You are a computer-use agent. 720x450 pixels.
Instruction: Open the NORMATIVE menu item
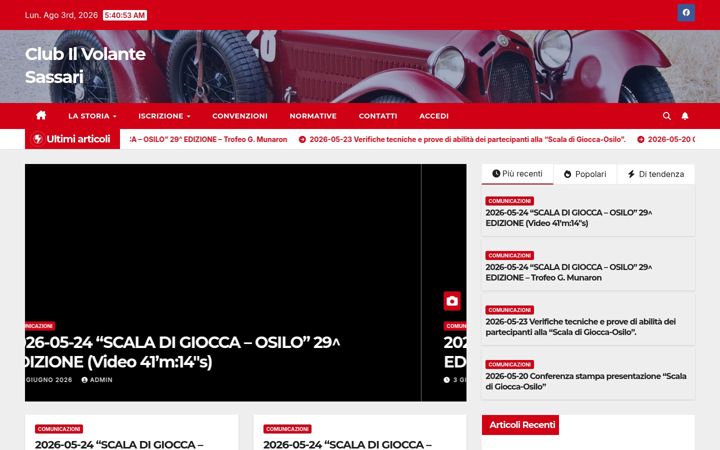(313, 116)
